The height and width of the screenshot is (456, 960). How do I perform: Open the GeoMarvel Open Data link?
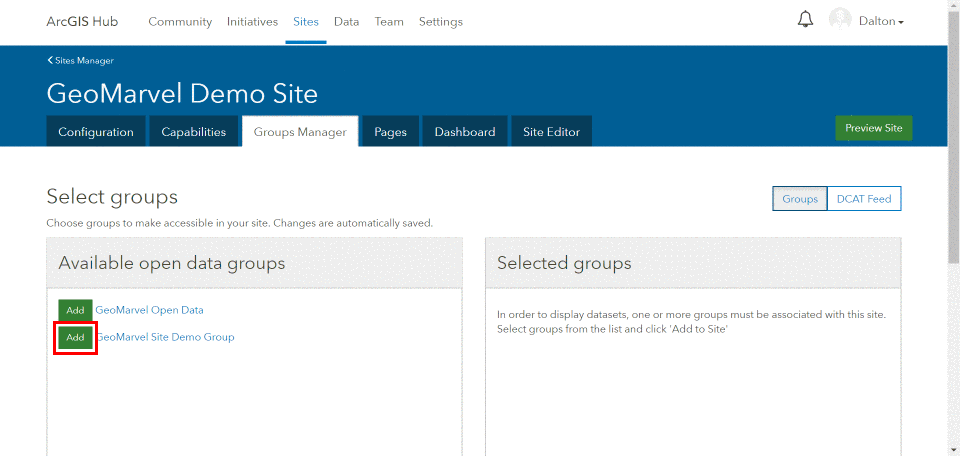(x=149, y=310)
